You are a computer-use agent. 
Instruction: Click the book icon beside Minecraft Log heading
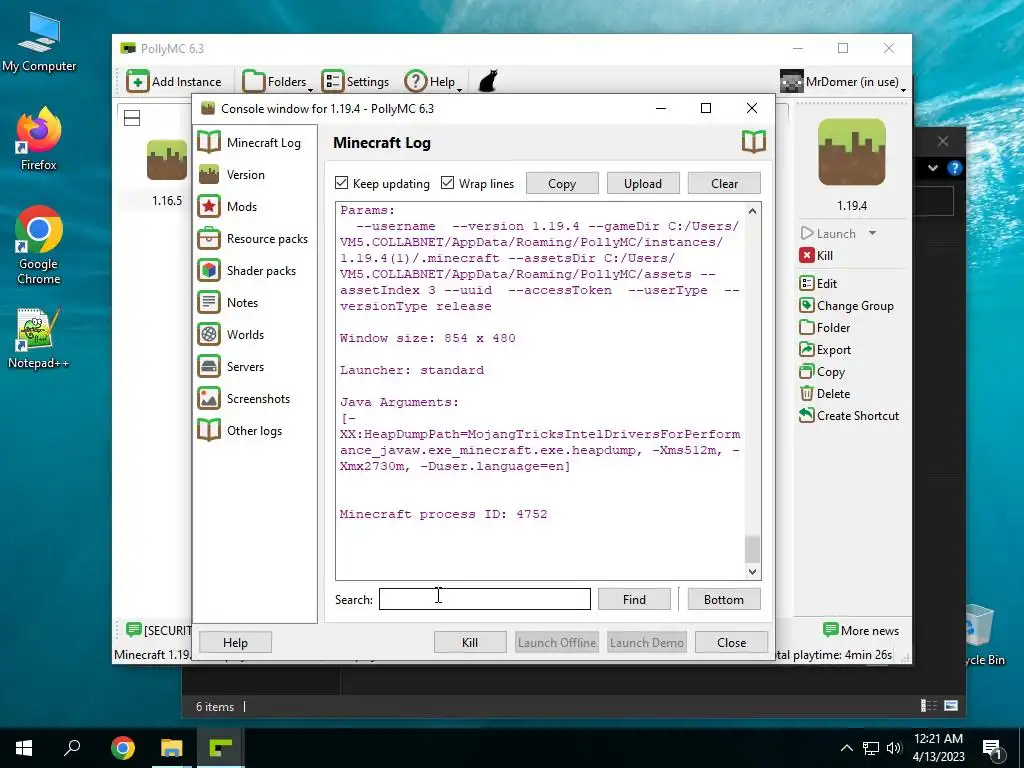pyautogui.click(x=754, y=142)
